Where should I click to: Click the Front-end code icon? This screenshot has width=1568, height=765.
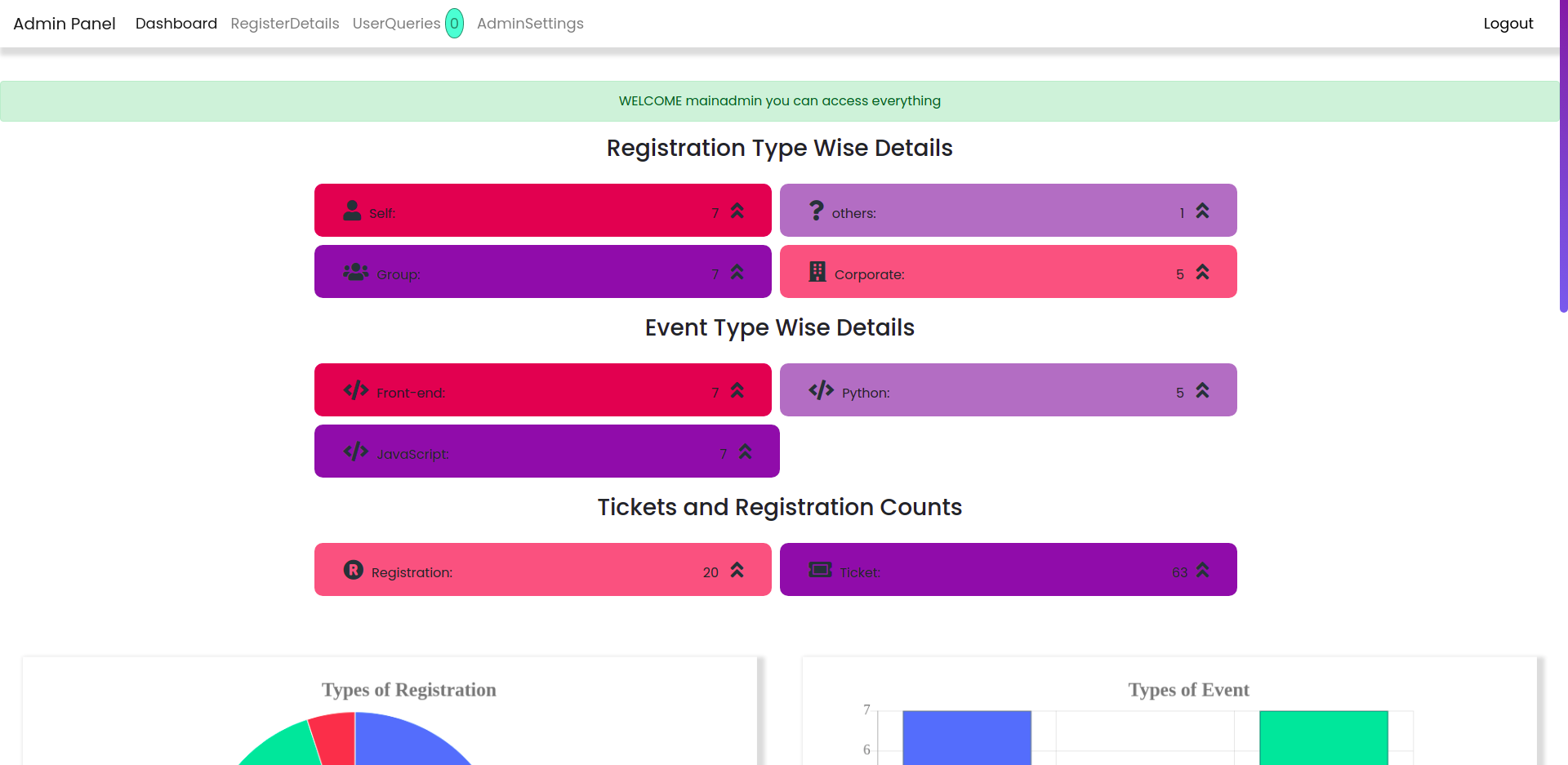356,390
